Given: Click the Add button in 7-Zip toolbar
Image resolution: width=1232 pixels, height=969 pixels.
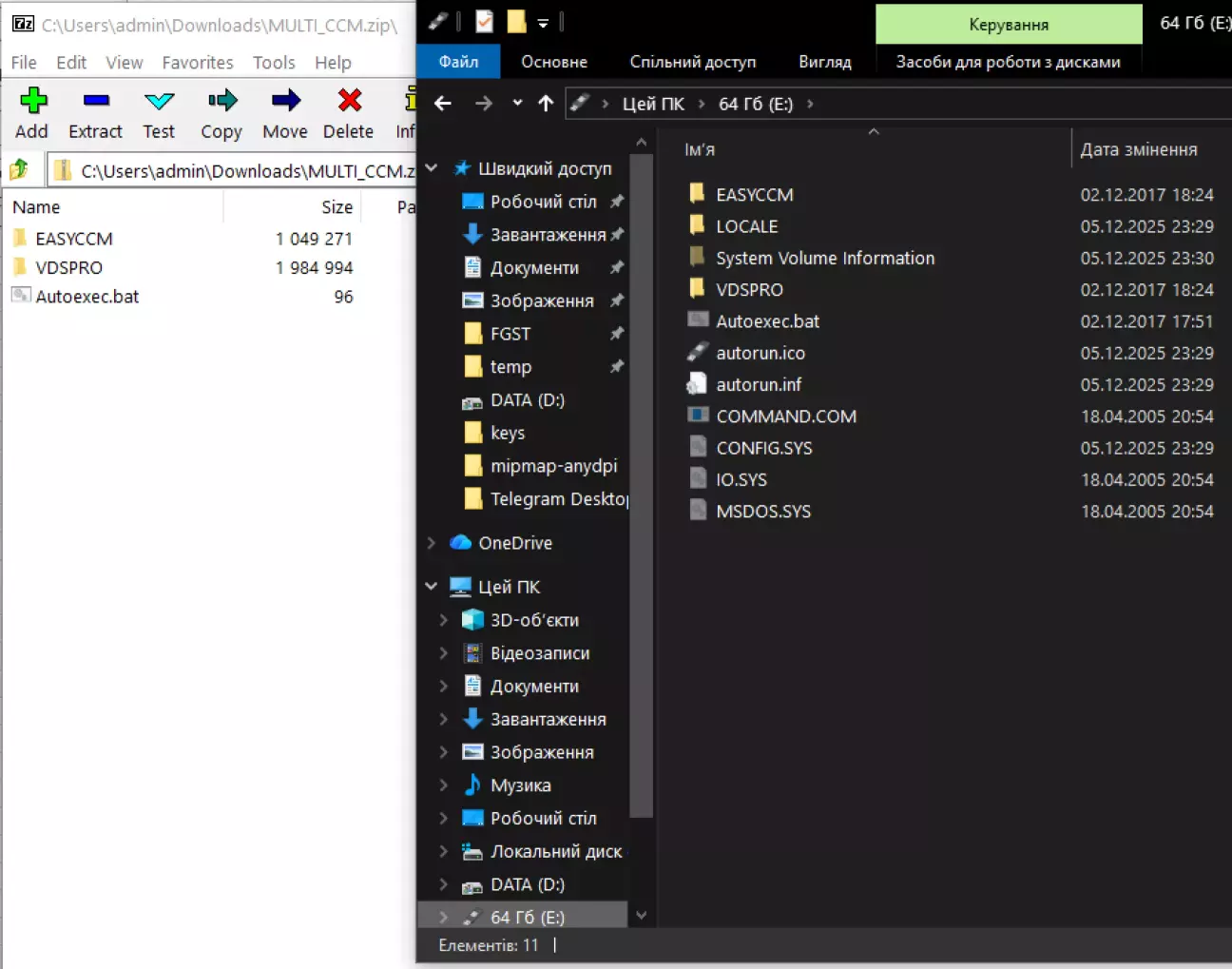Looking at the screenshot, I should [32, 112].
